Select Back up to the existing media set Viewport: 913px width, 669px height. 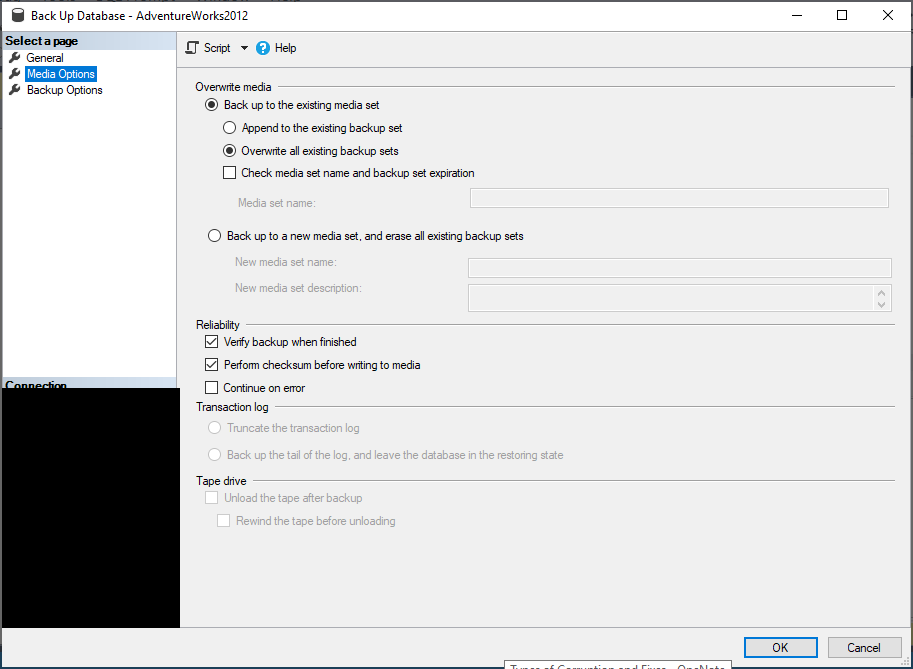pyautogui.click(x=211, y=105)
